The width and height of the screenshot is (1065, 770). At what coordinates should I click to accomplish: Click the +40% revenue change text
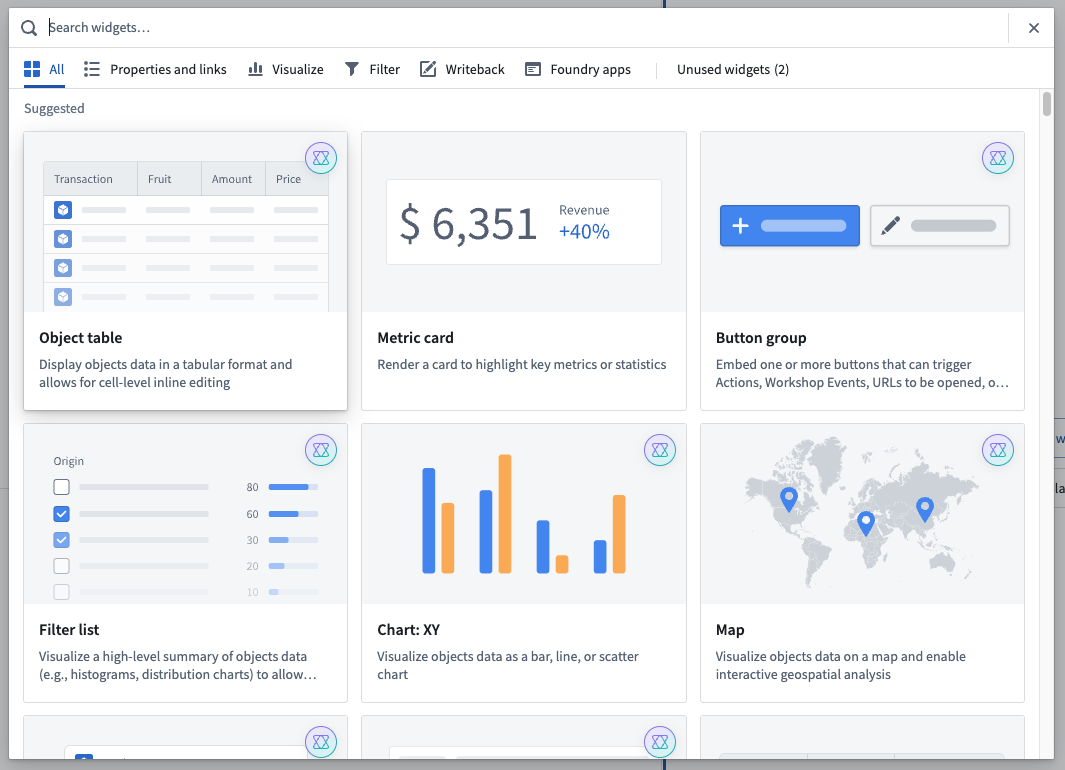click(x=584, y=232)
